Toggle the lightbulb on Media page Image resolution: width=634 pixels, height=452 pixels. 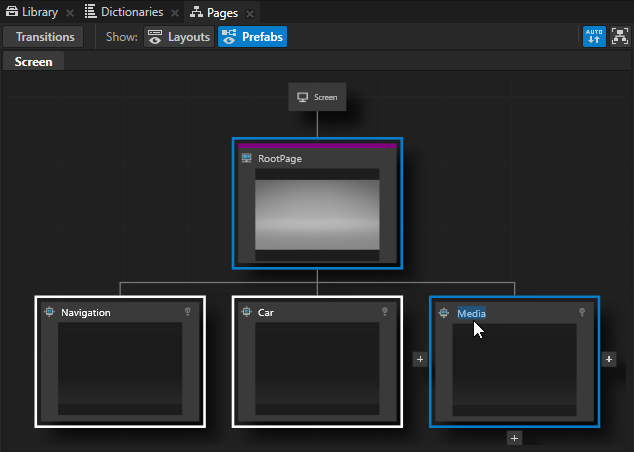(581, 312)
